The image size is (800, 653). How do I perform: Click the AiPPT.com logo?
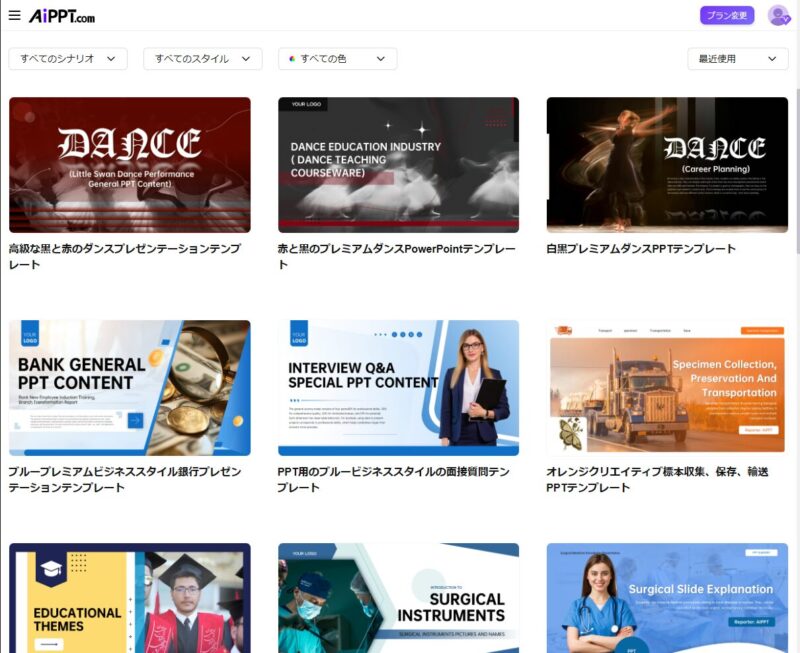[x=62, y=16]
